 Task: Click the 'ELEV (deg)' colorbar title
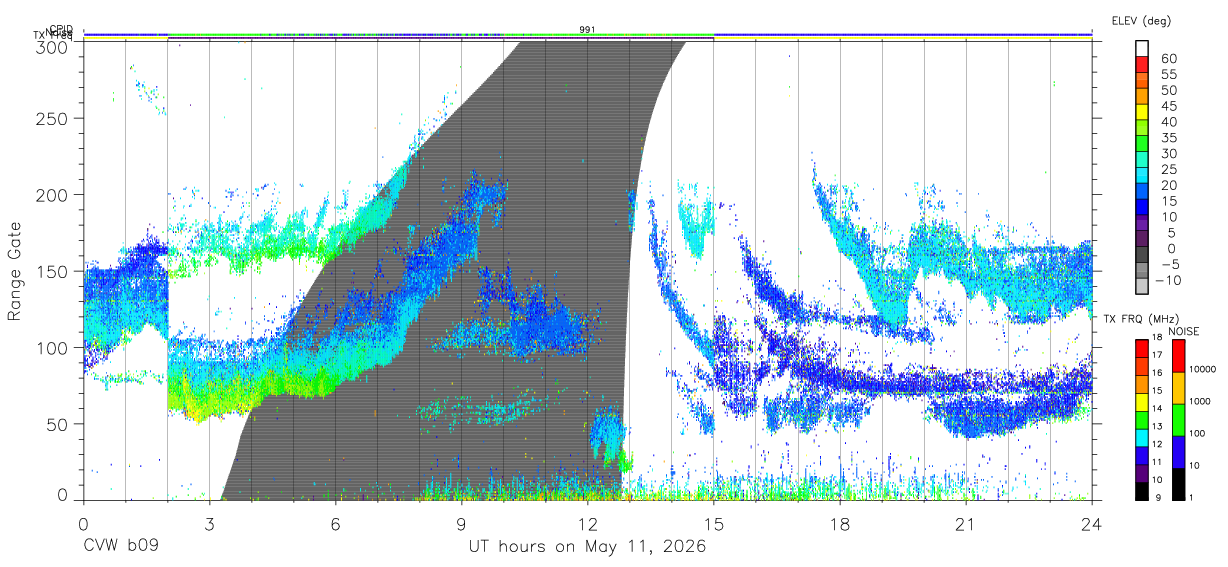pyautogui.click(x=1140, y=20)
